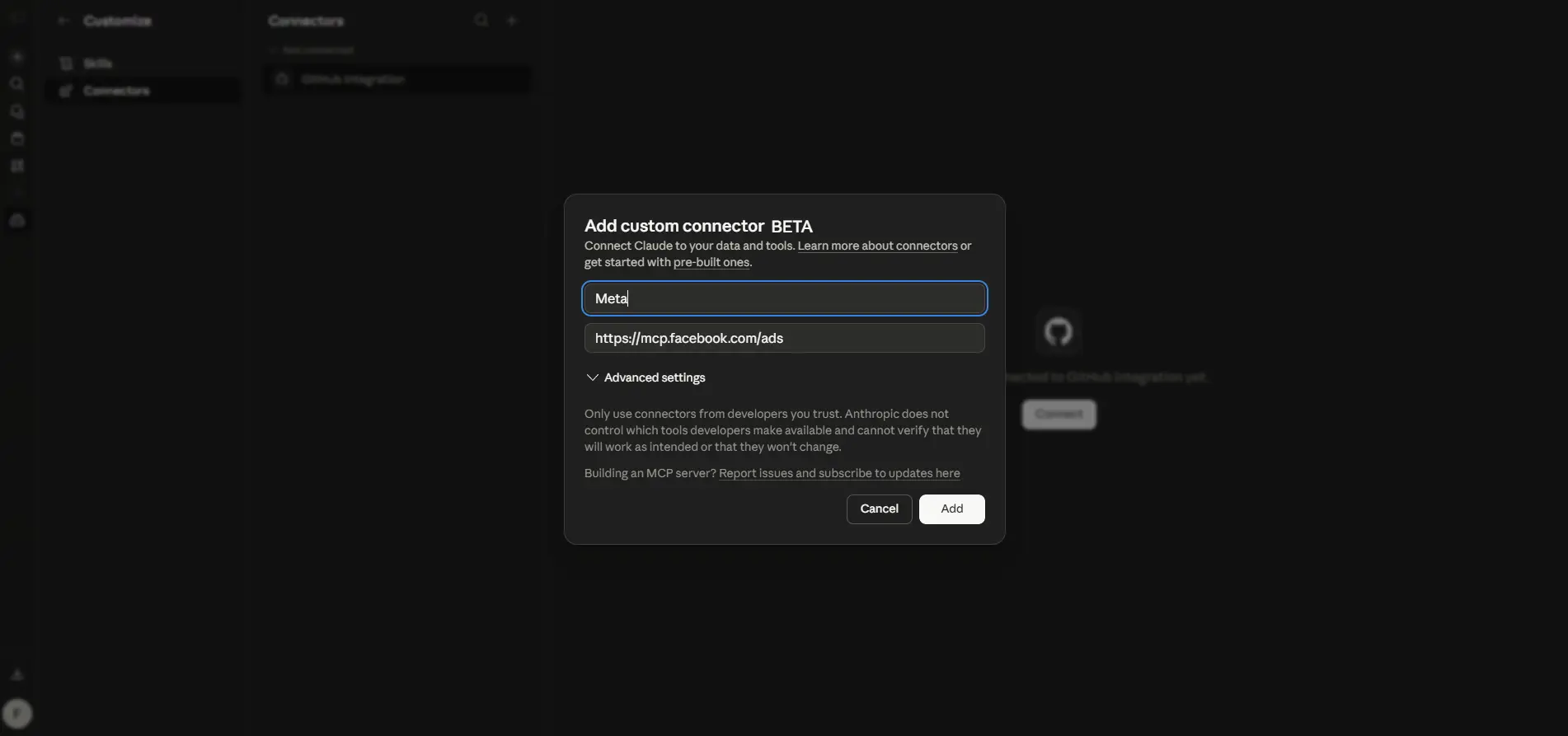The height and width of the screenshot is (736, 1568).
Task: Click the Skills icon in the Customize sidebar
Action: [66, 63]
